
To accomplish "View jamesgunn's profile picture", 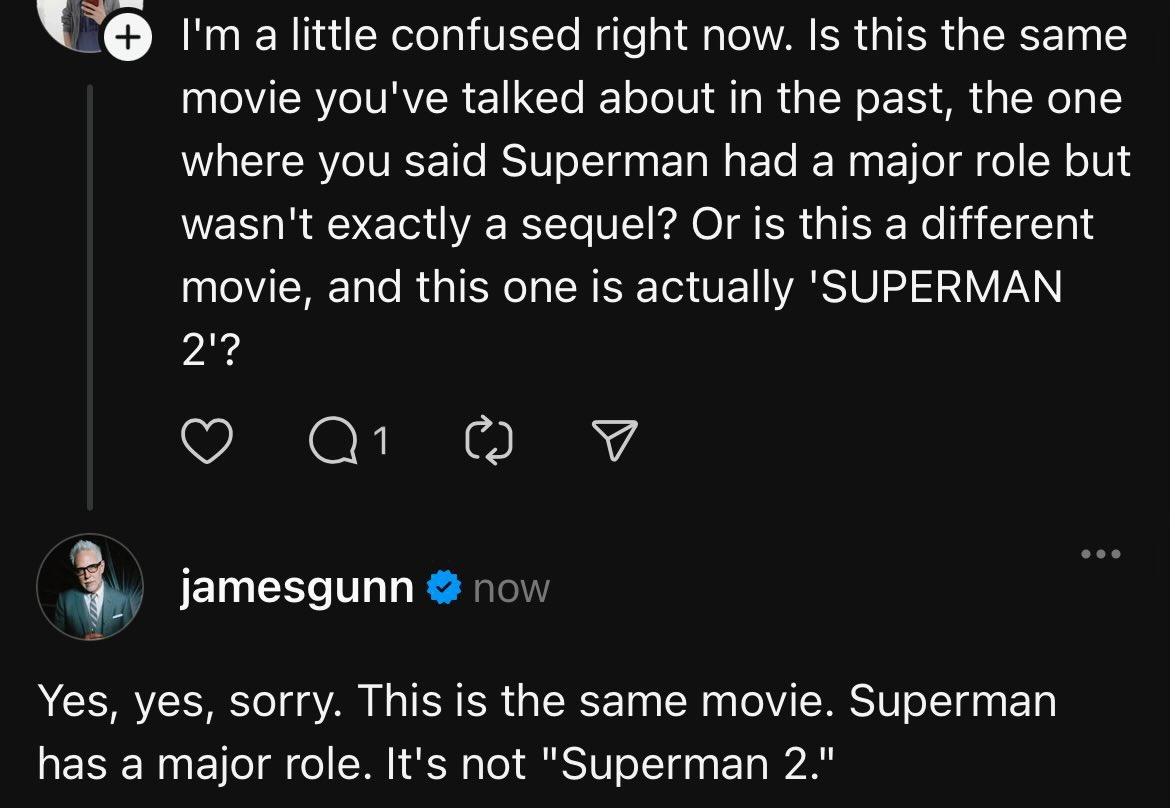I will click(90, 587).
